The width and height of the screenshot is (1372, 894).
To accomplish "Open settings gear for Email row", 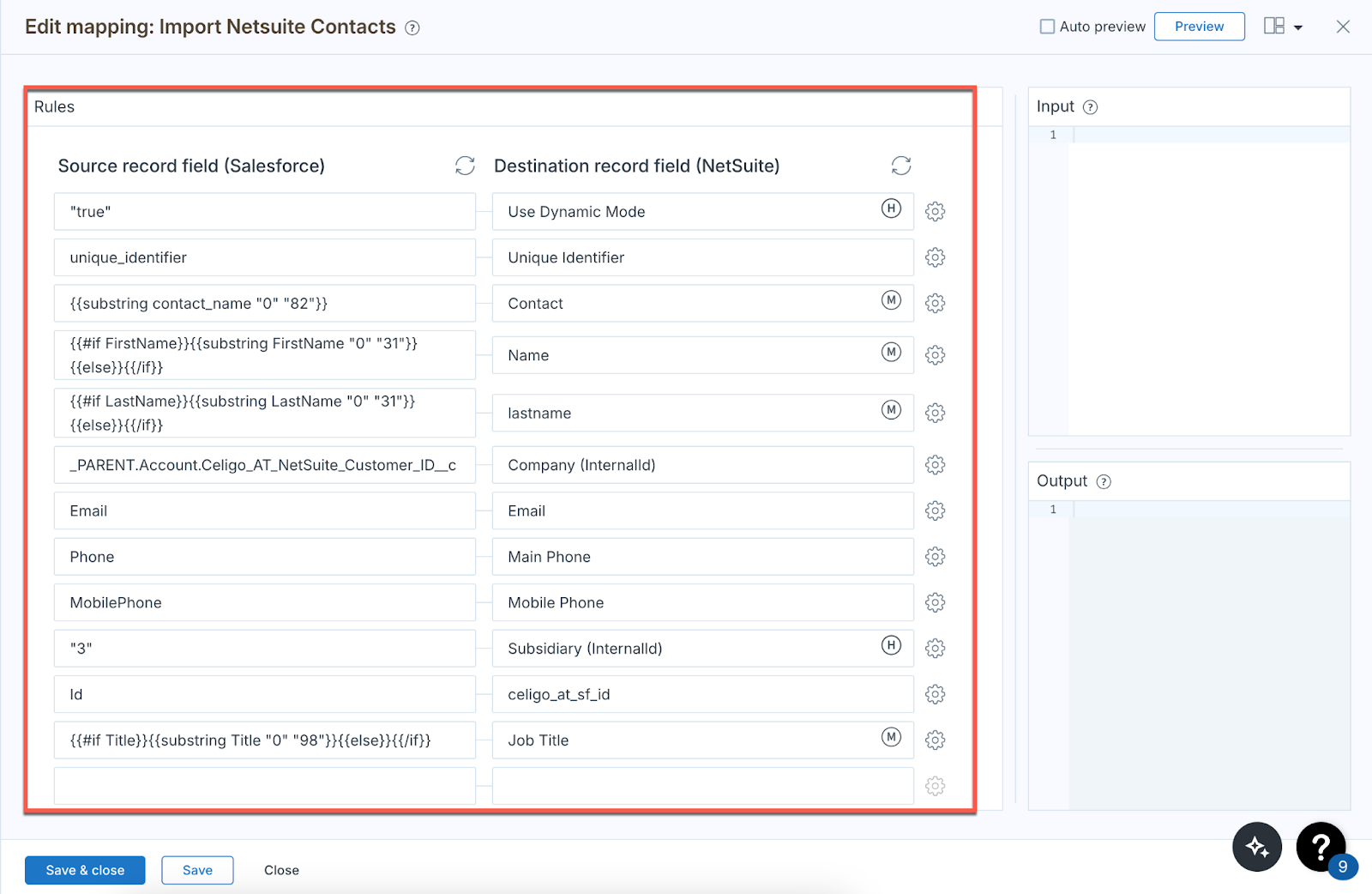I will 935,510.
